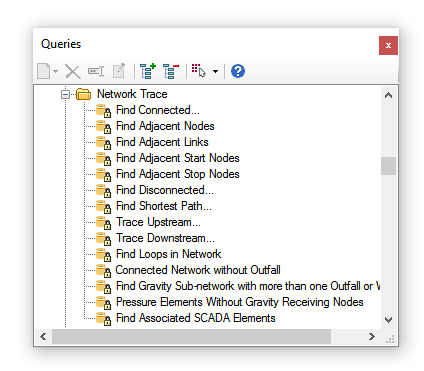This screenshot has width=424, height=371.
Task: Select the Find Shortest Path... query
Action: [164, 206]
